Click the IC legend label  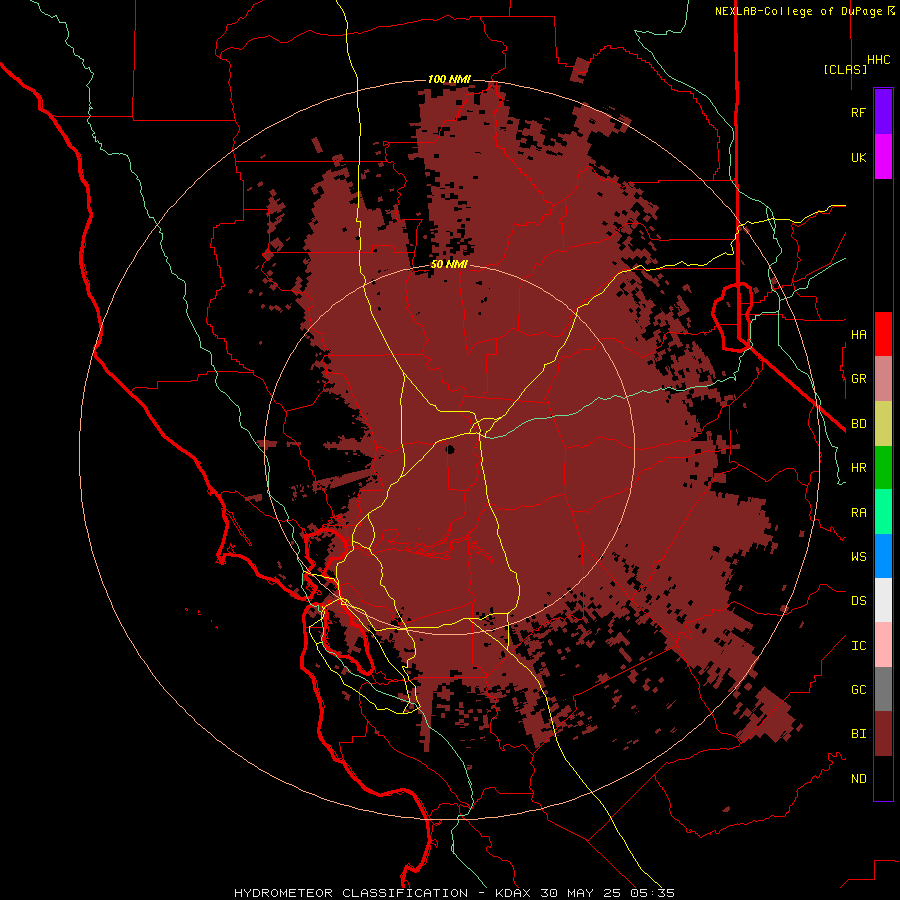point(858,646)
